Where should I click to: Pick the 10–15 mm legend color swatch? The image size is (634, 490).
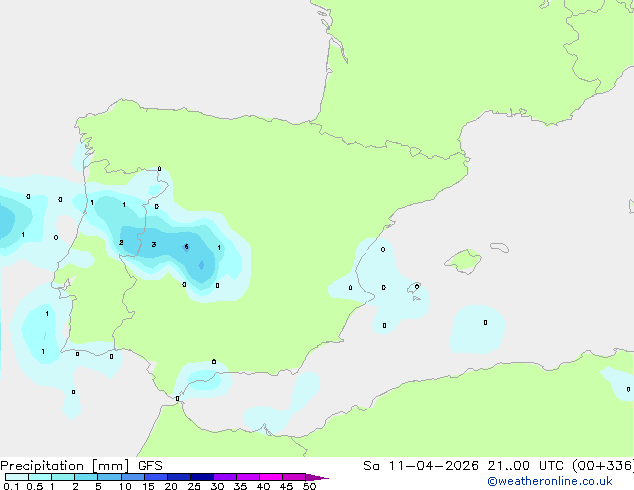coord(133,477)
